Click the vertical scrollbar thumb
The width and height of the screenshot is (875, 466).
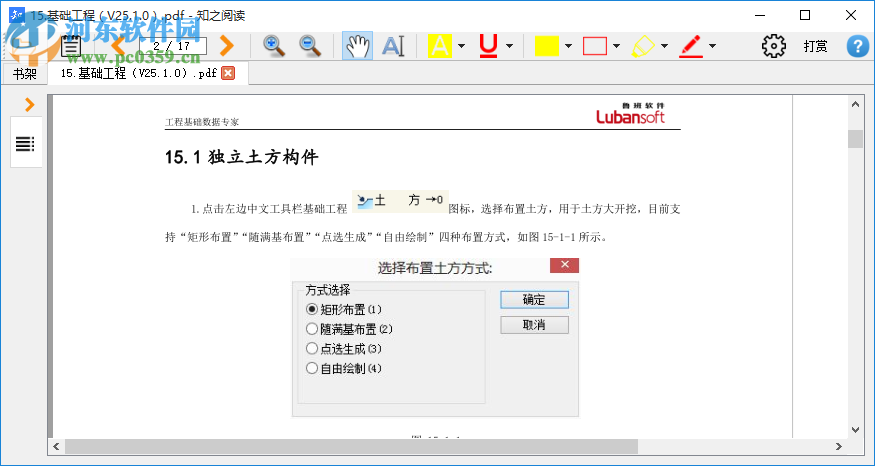(855, 139)
